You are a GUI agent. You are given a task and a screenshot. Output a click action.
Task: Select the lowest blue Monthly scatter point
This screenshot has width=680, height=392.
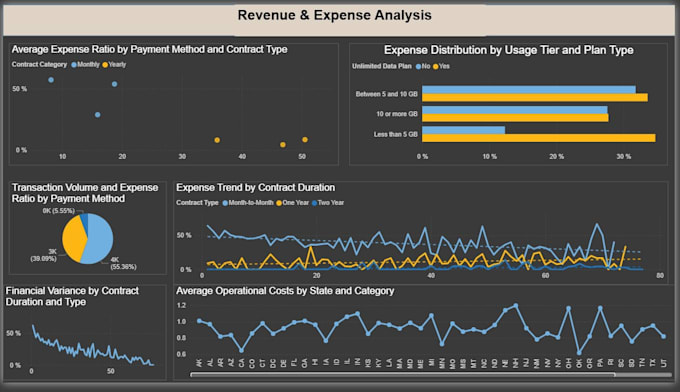click(98, 115)
